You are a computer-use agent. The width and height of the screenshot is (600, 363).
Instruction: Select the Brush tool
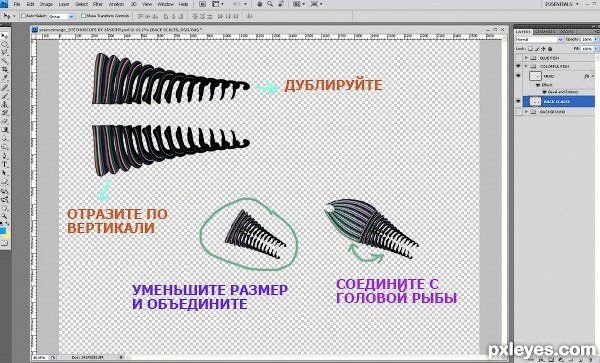coord(5,95)
